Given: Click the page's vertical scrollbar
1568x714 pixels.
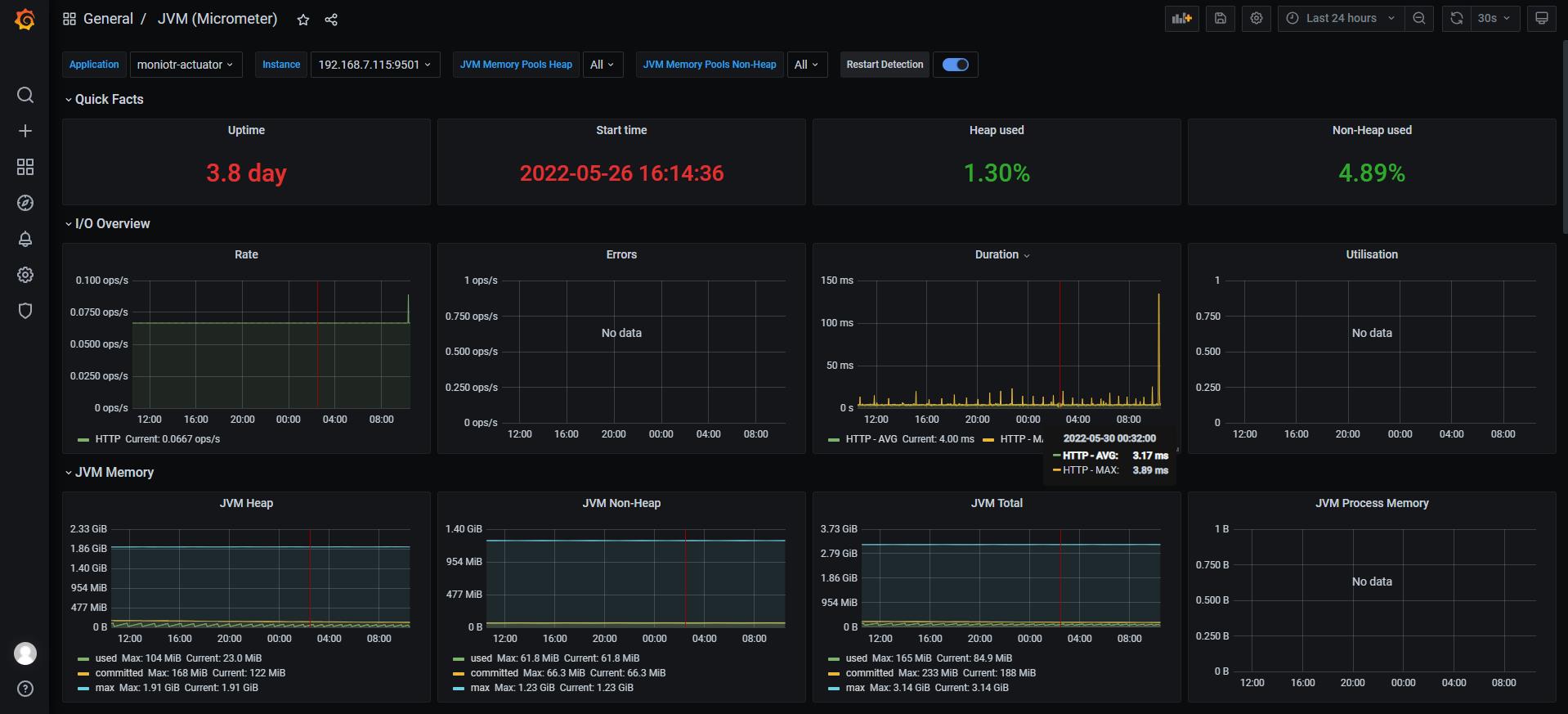Looking at the screenshot, I should pos(1564,139).
